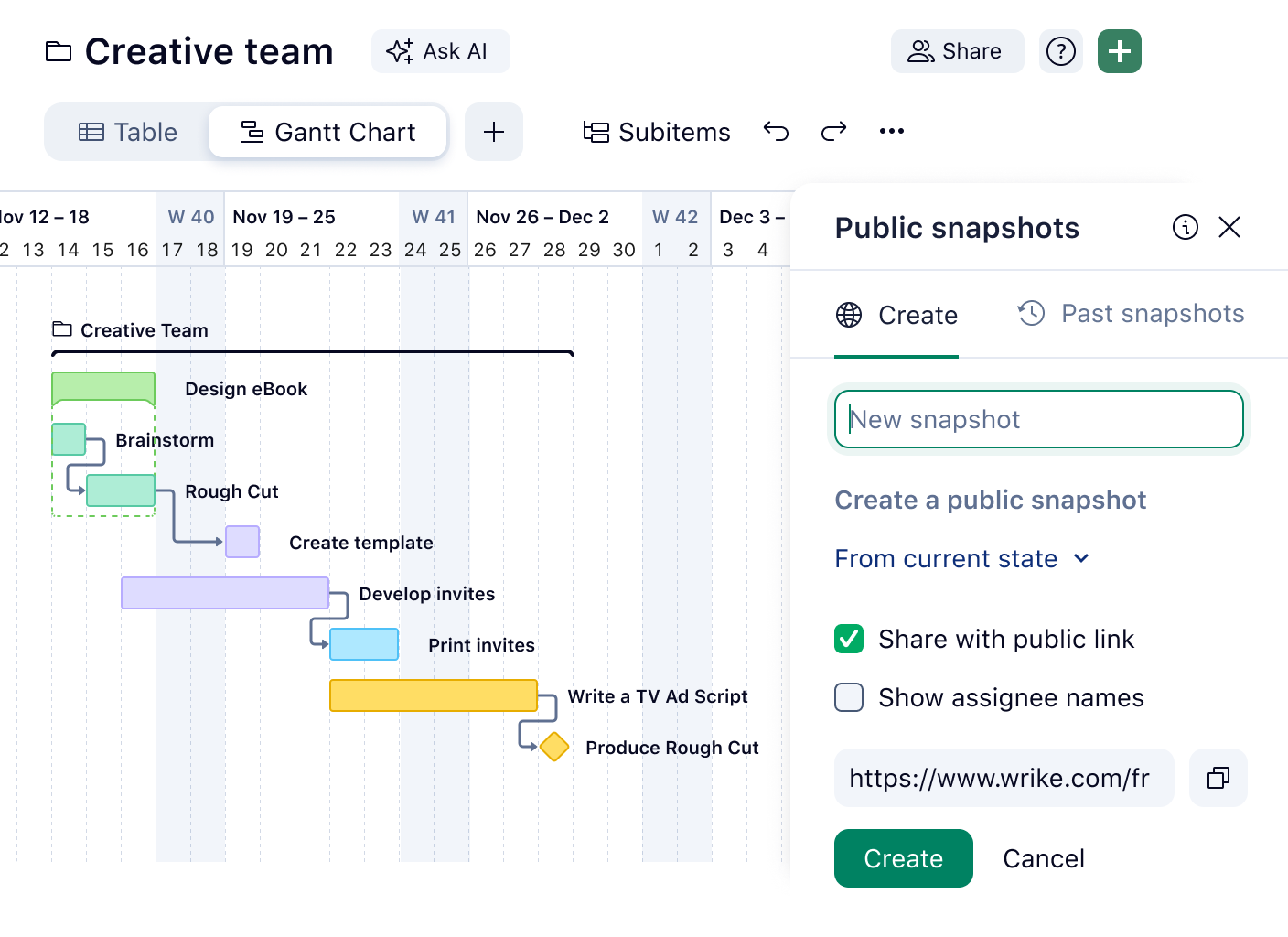Click the Ask AI sparkle button
The width and height of the screenshot is (1288, 937).
coord(440,51)
